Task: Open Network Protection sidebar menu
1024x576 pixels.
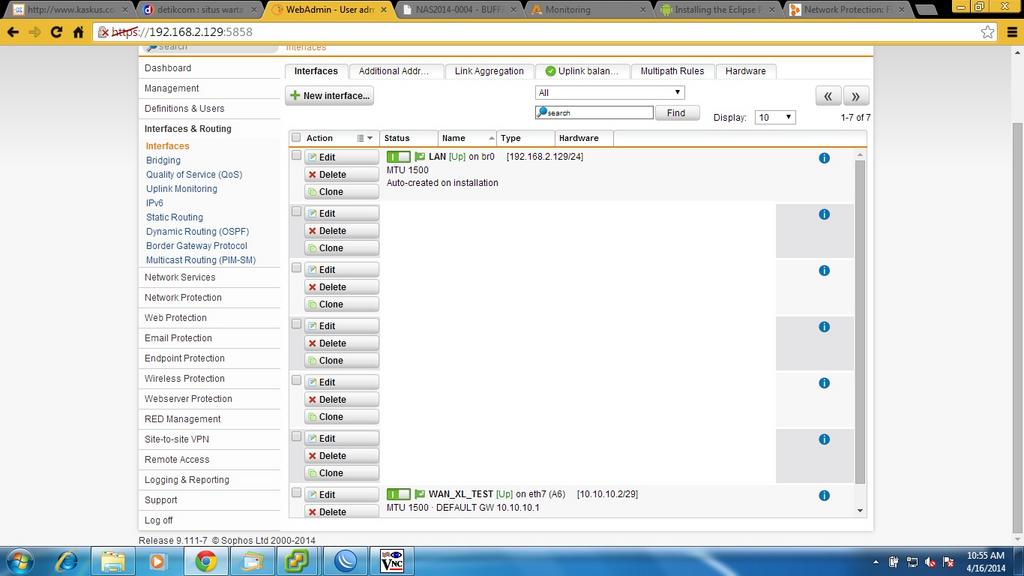Action: tap(183, 297)
